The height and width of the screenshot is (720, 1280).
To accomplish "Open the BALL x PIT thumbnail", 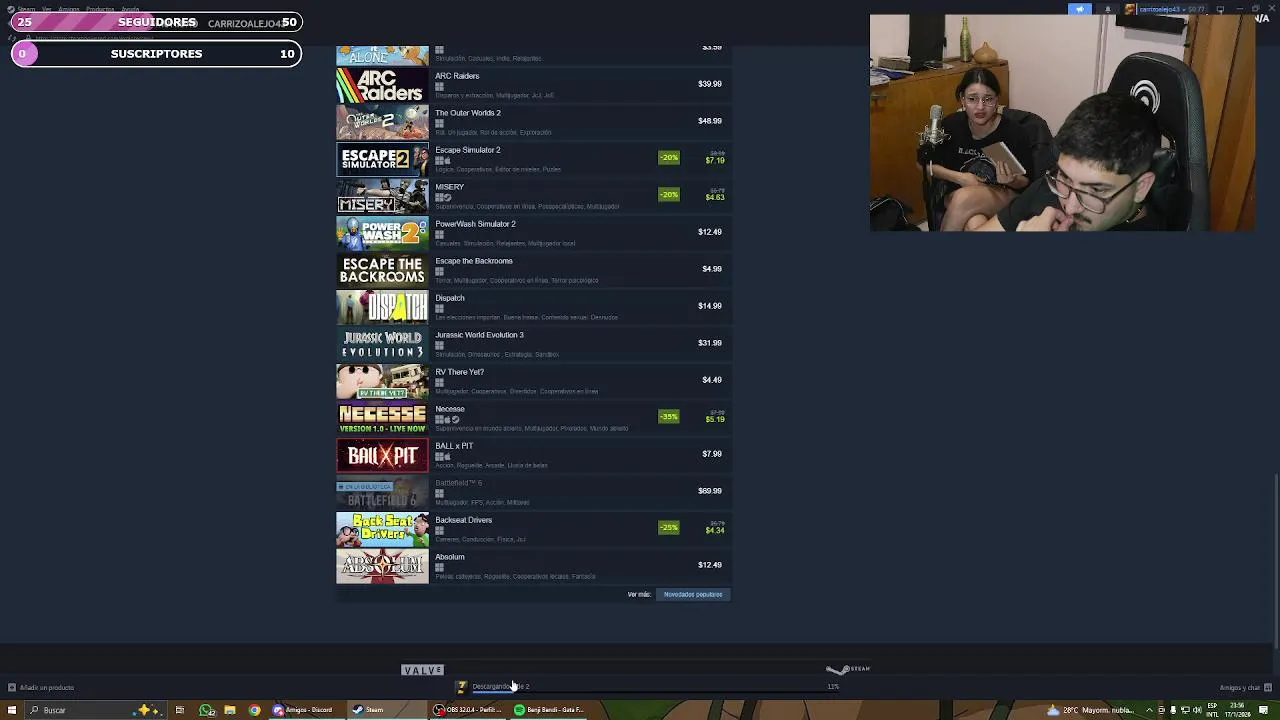I will click(382, 457).
